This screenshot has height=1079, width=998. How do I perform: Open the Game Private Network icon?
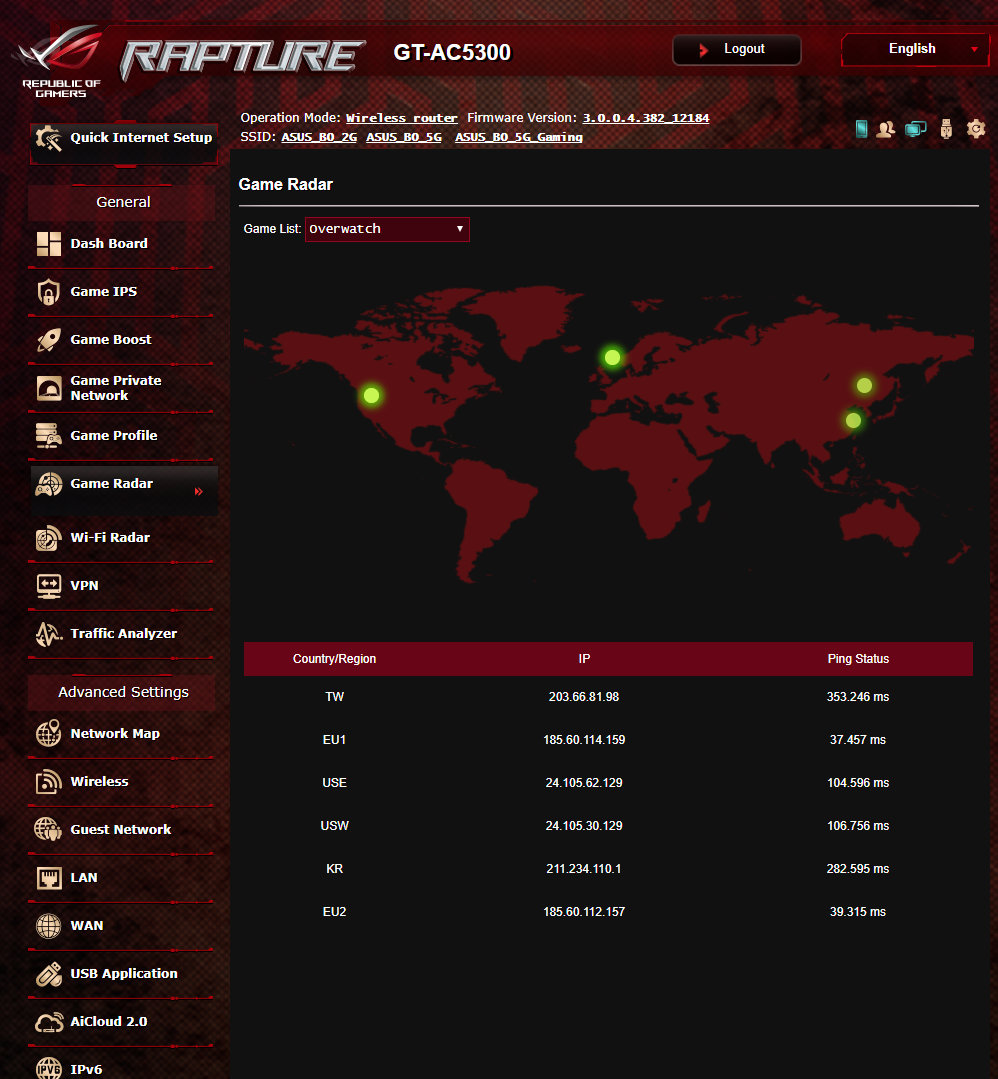49,388
